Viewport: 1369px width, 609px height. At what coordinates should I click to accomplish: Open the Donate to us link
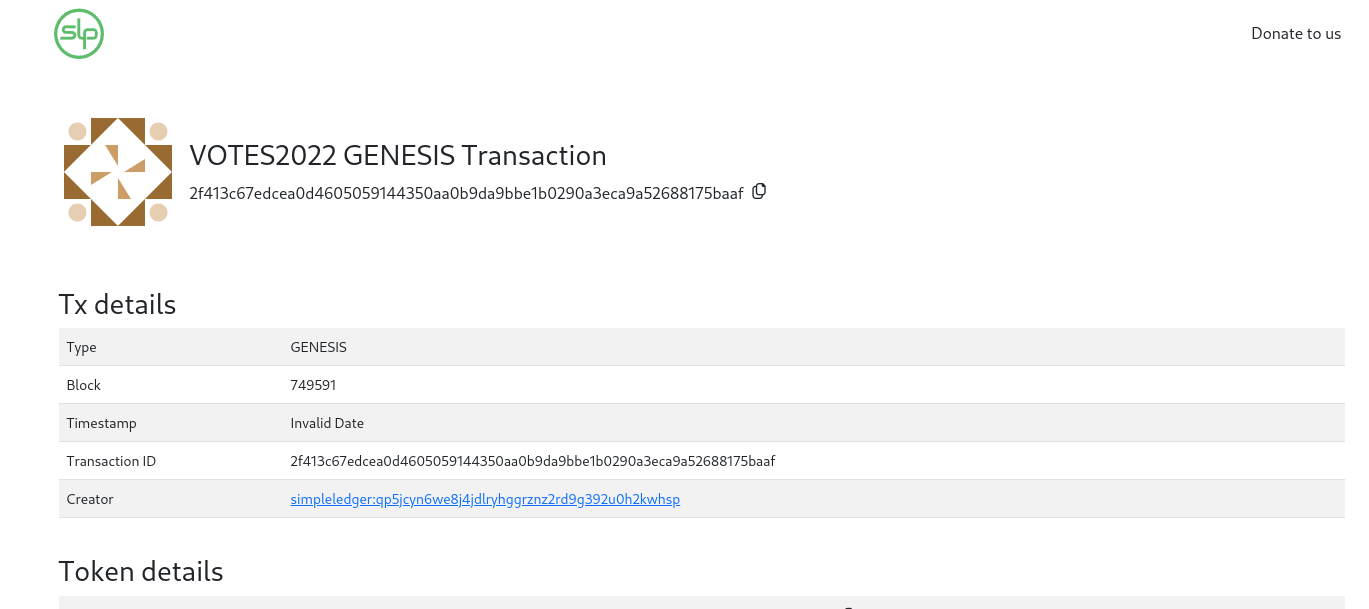tap(1296, 33)
